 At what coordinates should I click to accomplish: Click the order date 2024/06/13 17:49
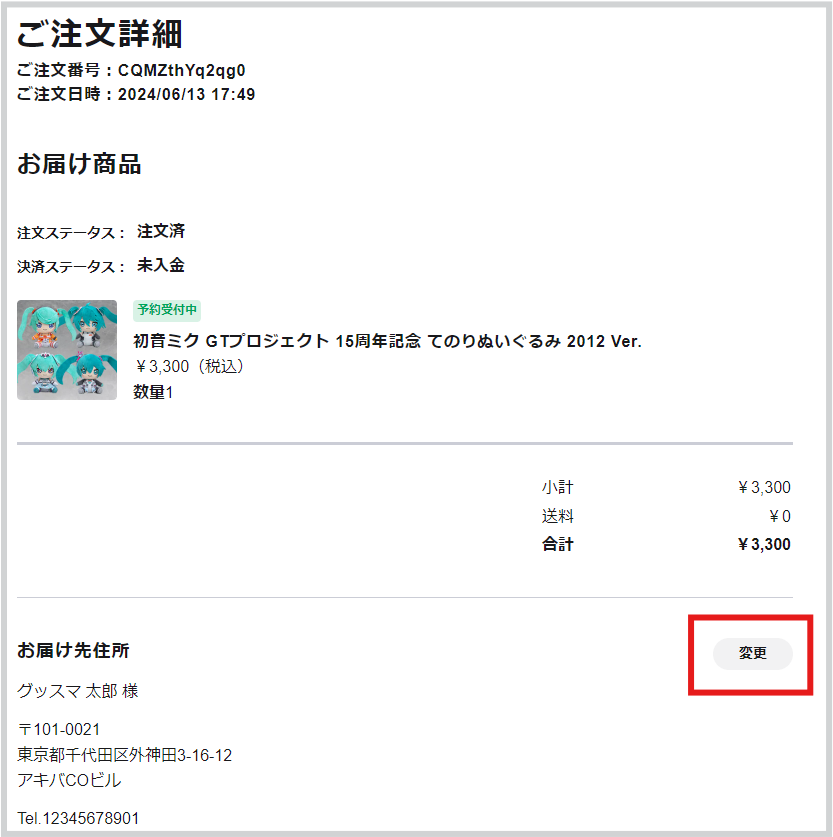point(186,95)
